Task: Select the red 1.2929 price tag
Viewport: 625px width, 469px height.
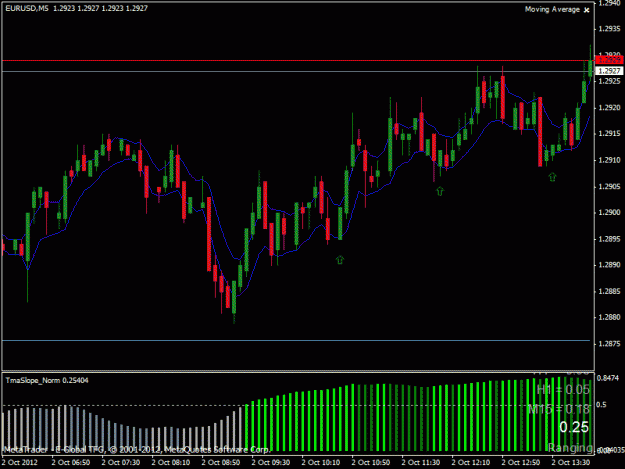Action: point(609,60)
